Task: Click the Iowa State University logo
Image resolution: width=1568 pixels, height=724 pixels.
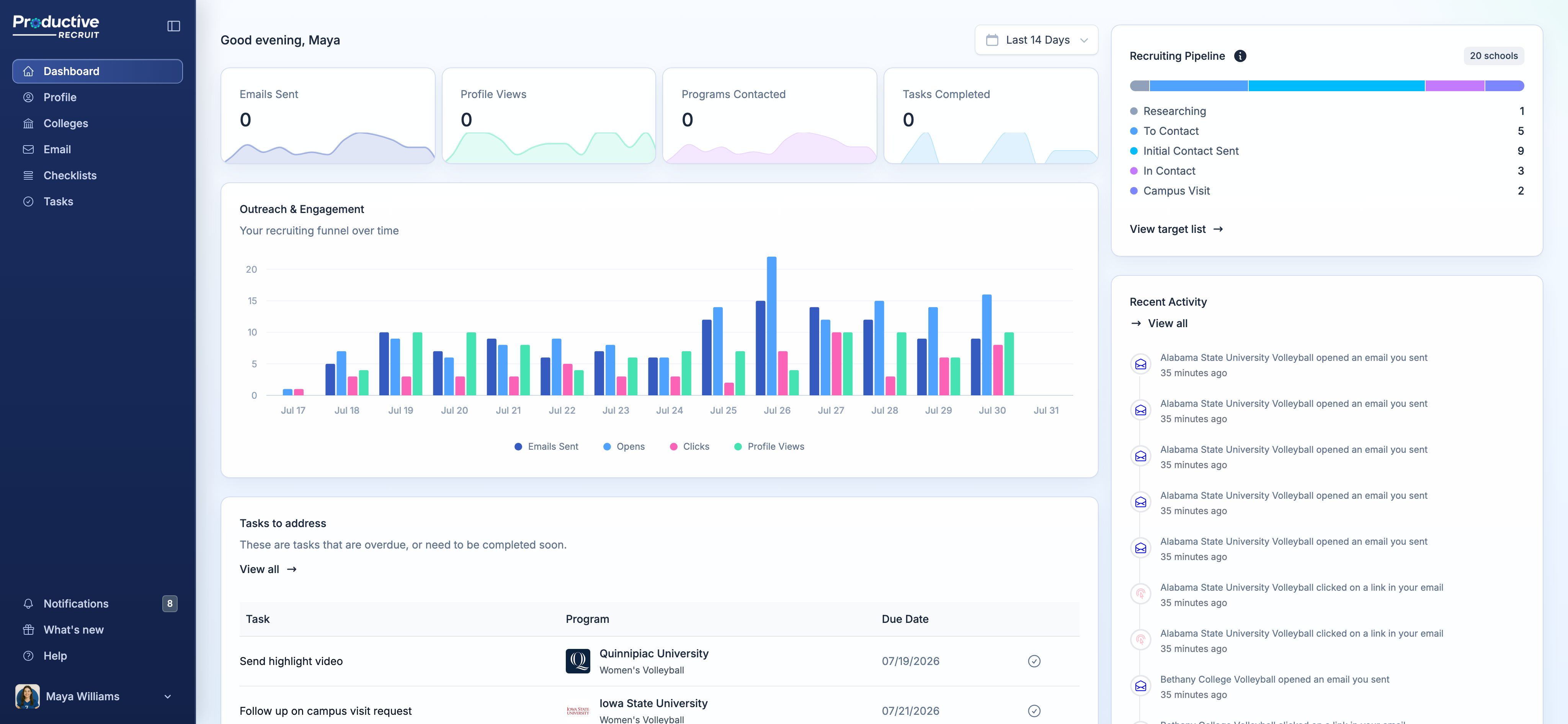Action: (578, 711)
